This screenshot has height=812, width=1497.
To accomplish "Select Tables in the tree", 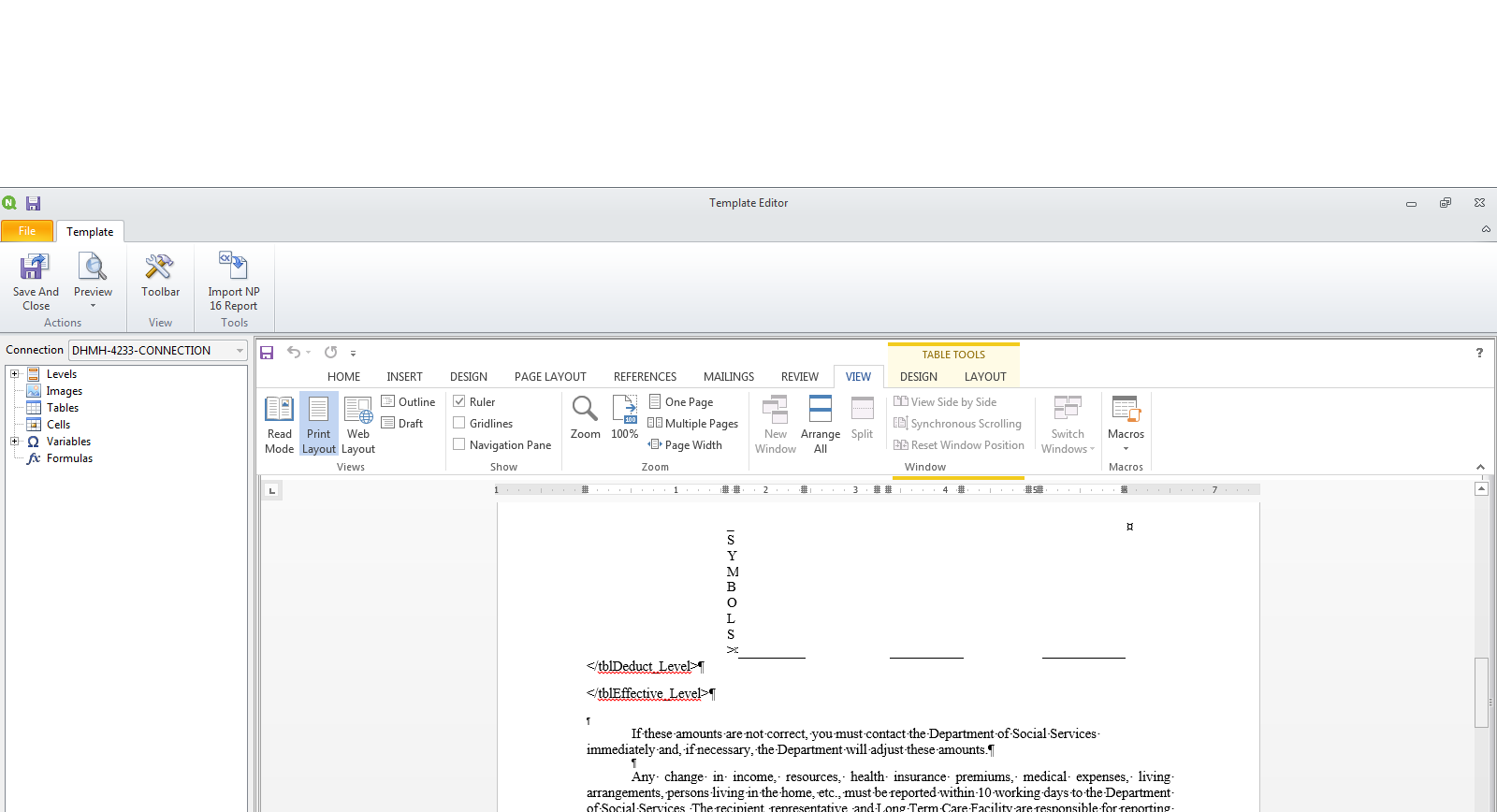I will tap(63, 408).
